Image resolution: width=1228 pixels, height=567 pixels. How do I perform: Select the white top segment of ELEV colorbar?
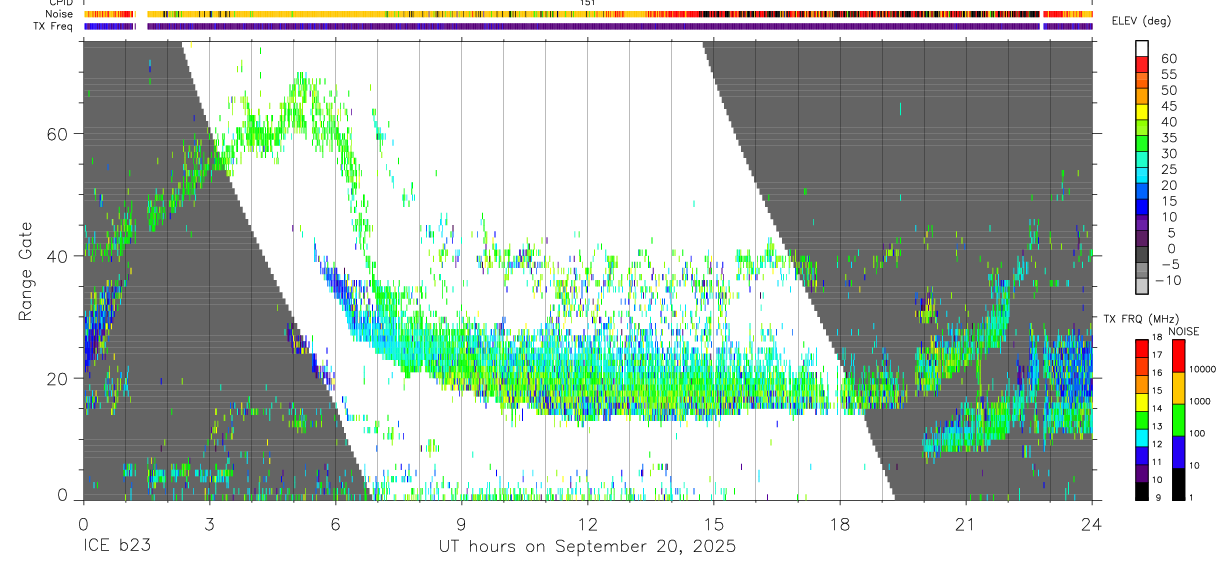pos(1142,48)
